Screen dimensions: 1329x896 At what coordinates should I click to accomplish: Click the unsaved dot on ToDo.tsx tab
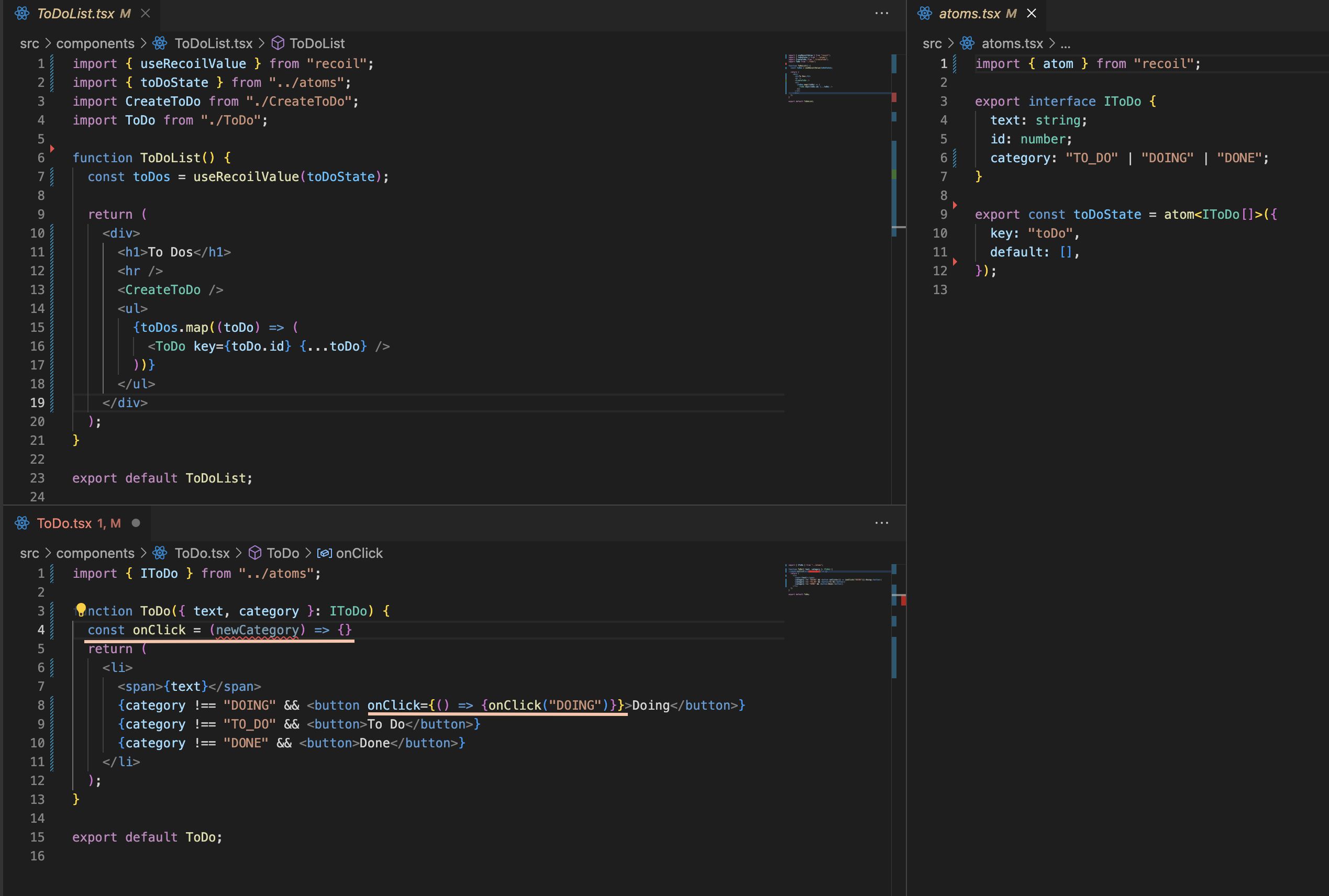[x=136, y=523]
